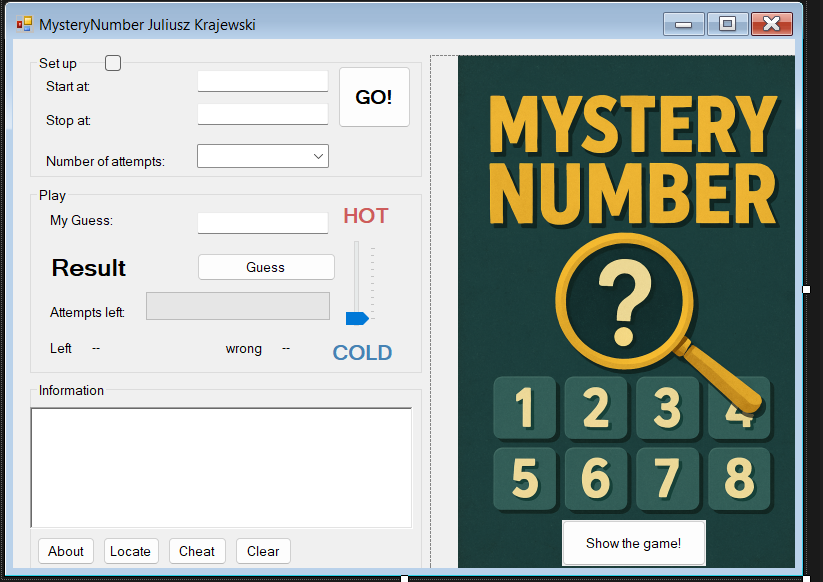Viewport: 823px width, 582px height.
Task: Open the Number of attempts dropdown
Action: [x=263, y=156]
